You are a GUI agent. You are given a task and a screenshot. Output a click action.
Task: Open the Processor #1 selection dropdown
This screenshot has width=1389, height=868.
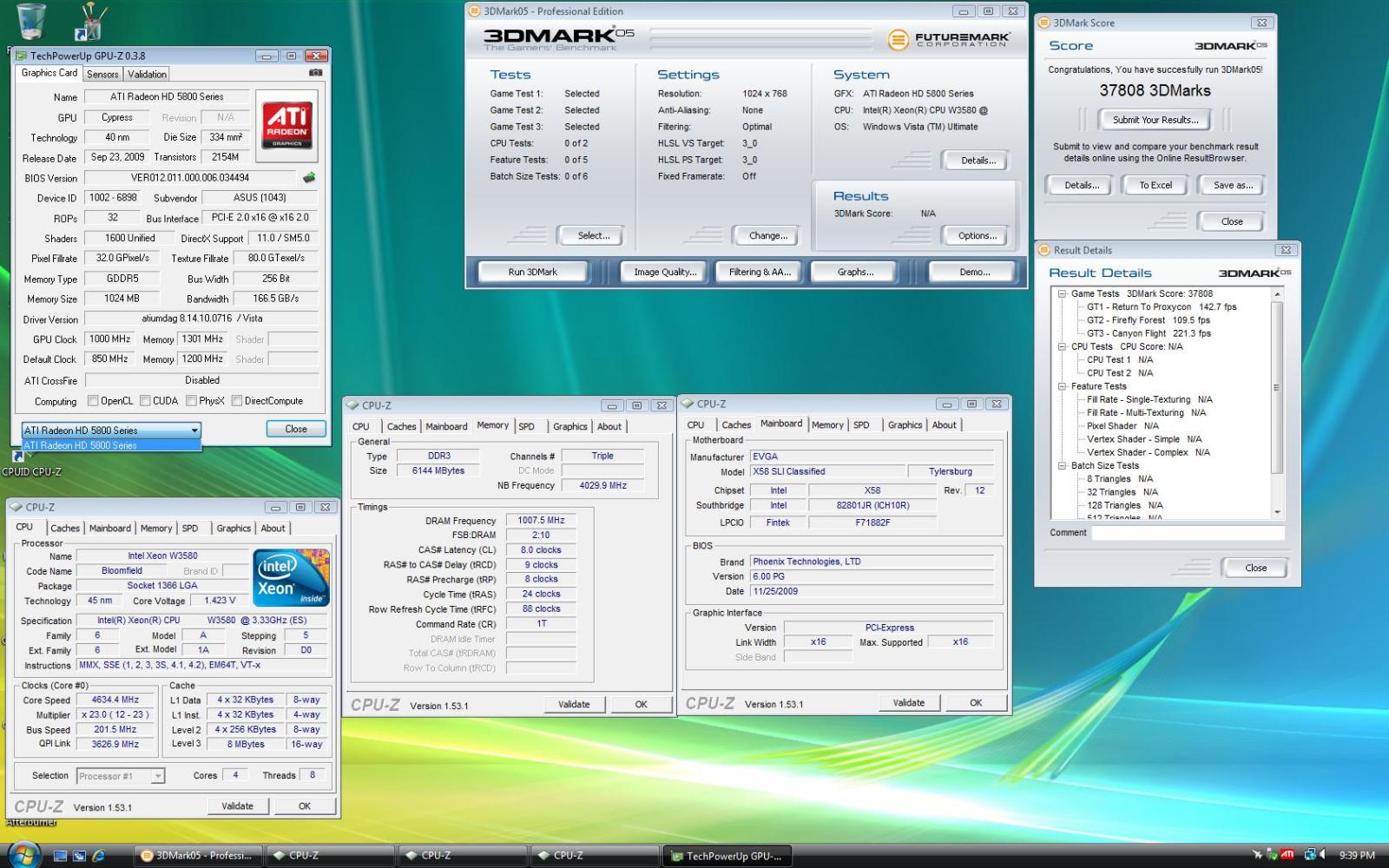coord(121,776)
